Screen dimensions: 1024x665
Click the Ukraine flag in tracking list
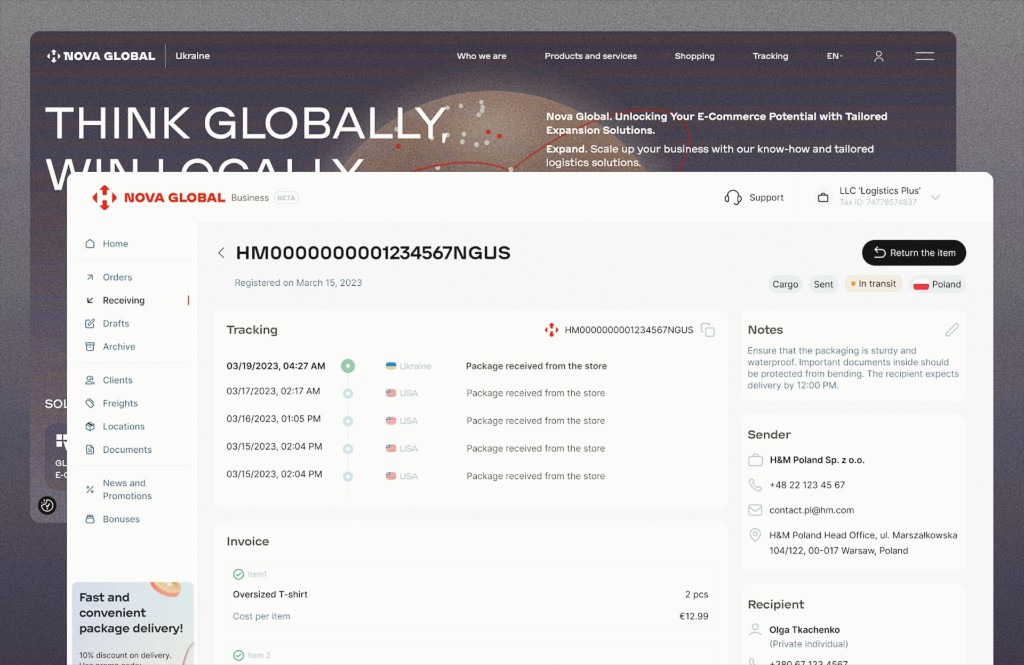click(391, 366)
